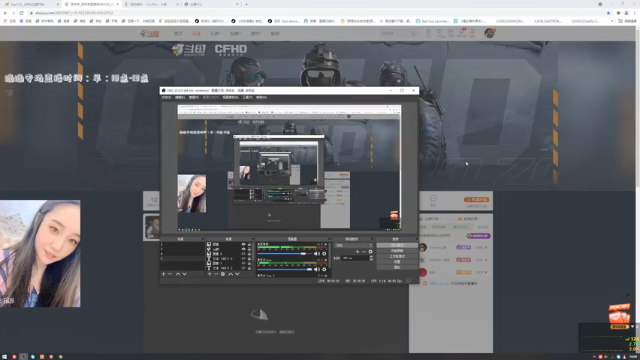Open settings gear of the second mixer channel
Image resolution: width=640 pixels, height=360 pixels.
tap(324, 269)
